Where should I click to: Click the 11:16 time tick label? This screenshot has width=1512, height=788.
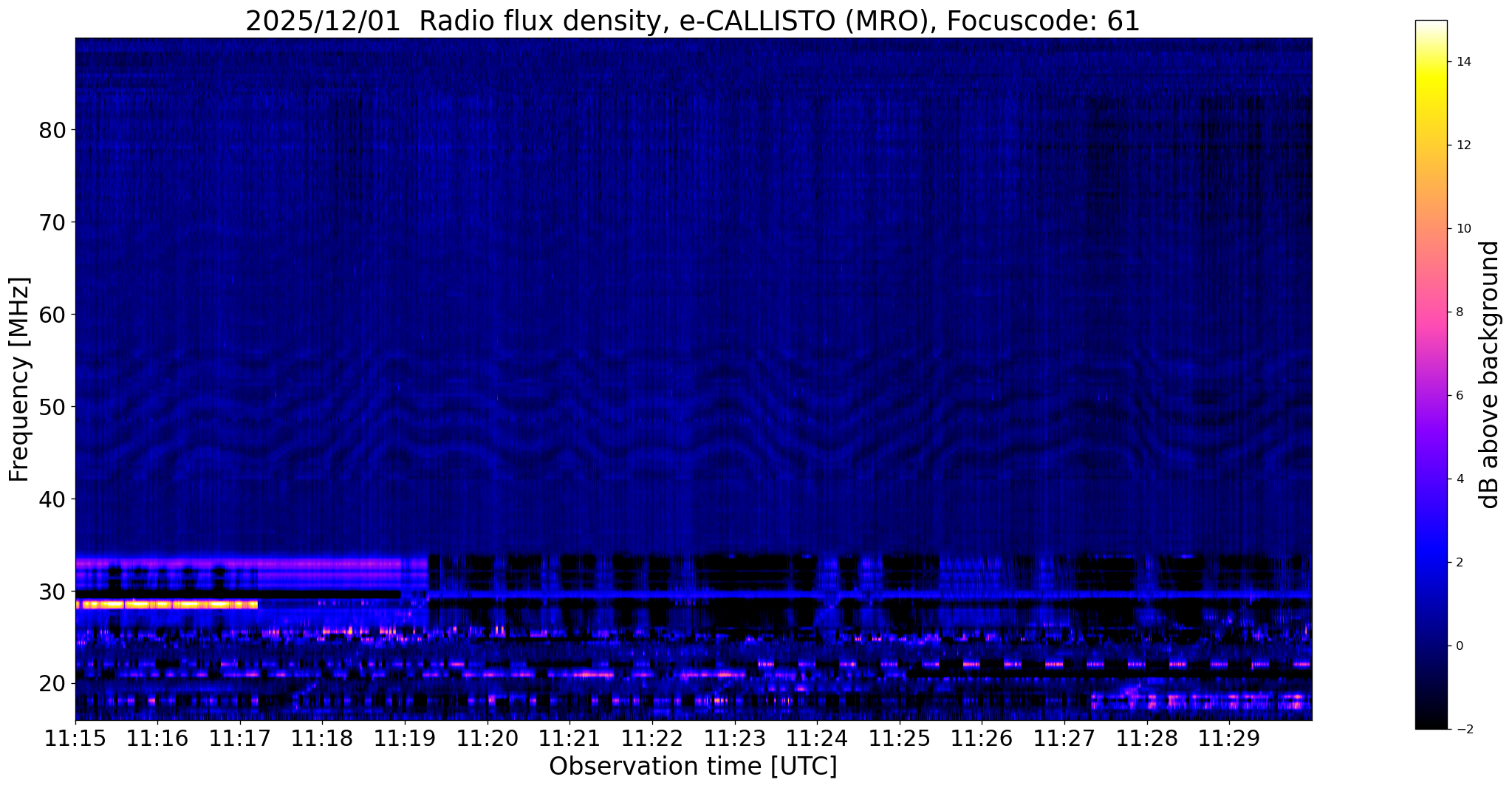tap(157, 738)
